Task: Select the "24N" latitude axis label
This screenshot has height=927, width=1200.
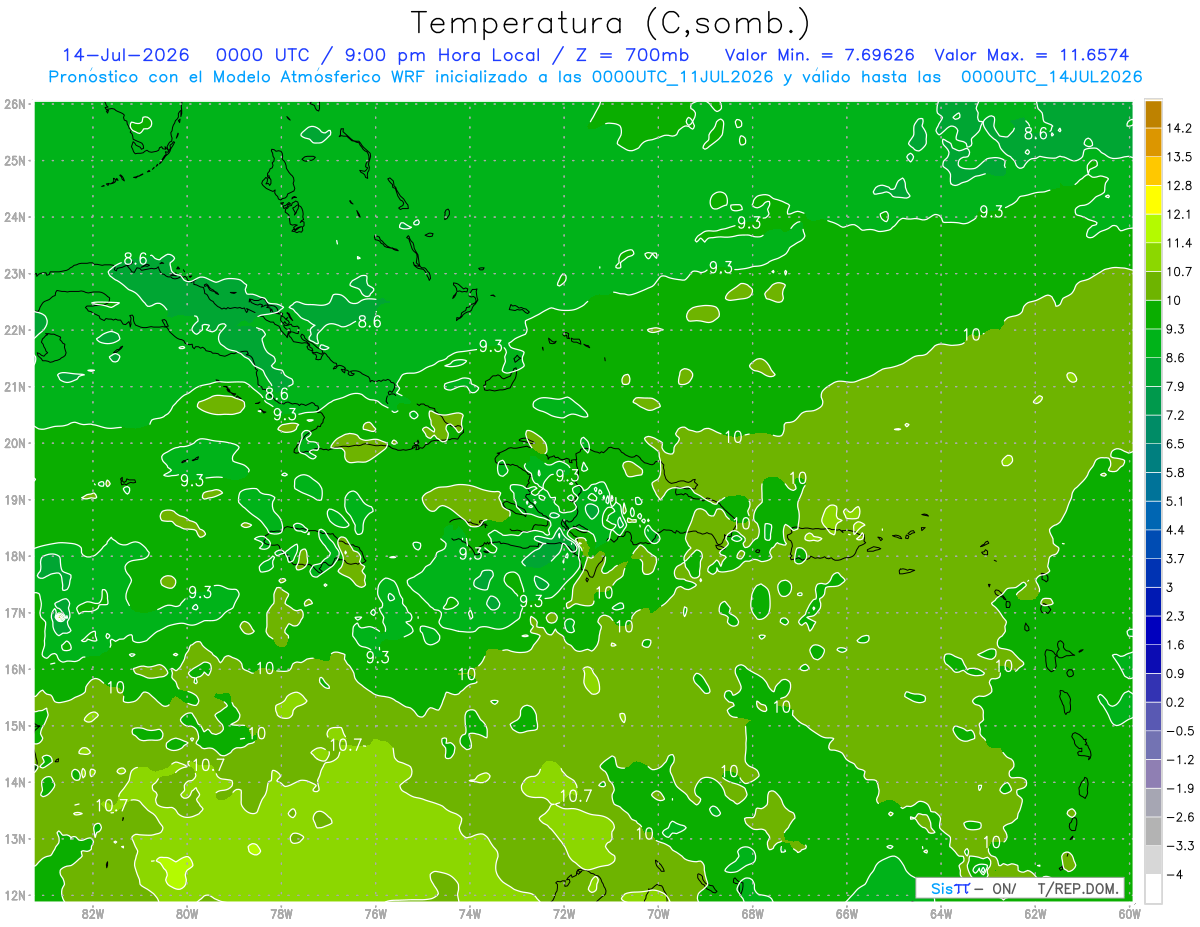Action: click(15, 217)
